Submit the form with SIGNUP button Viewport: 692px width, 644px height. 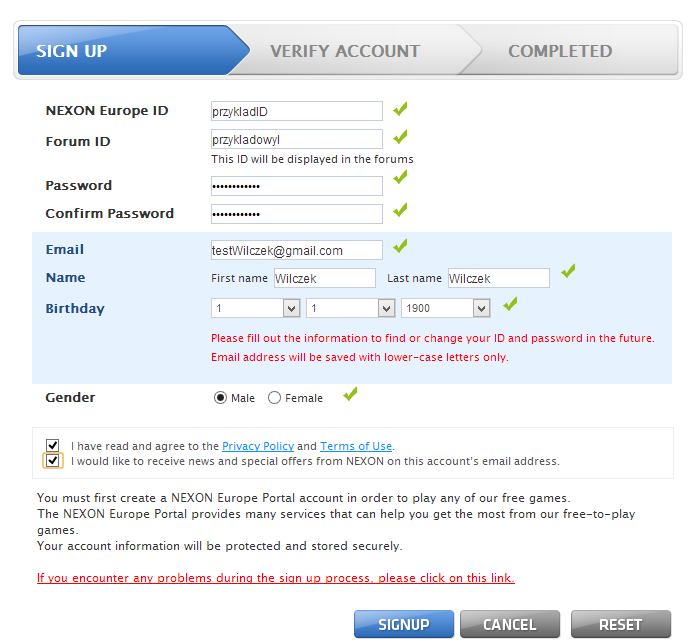(x=404, y=624)
